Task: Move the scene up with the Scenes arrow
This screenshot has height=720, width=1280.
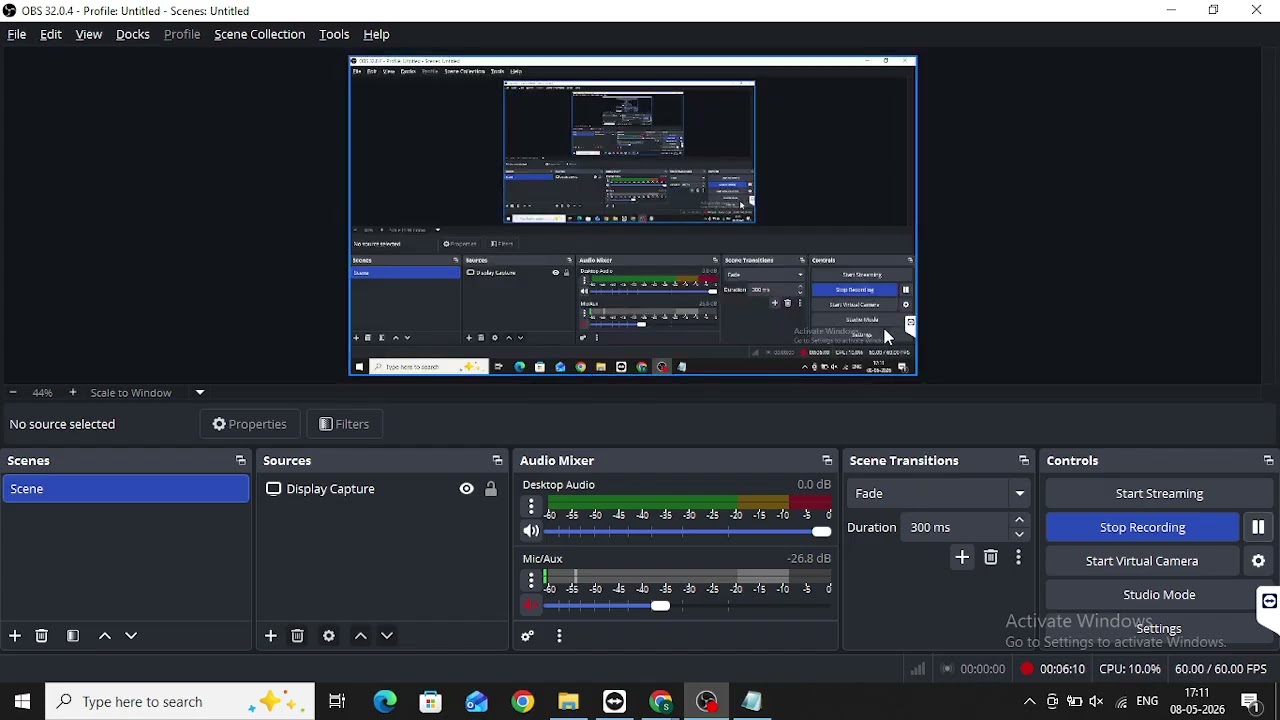Action: click(x=105, y=636)
